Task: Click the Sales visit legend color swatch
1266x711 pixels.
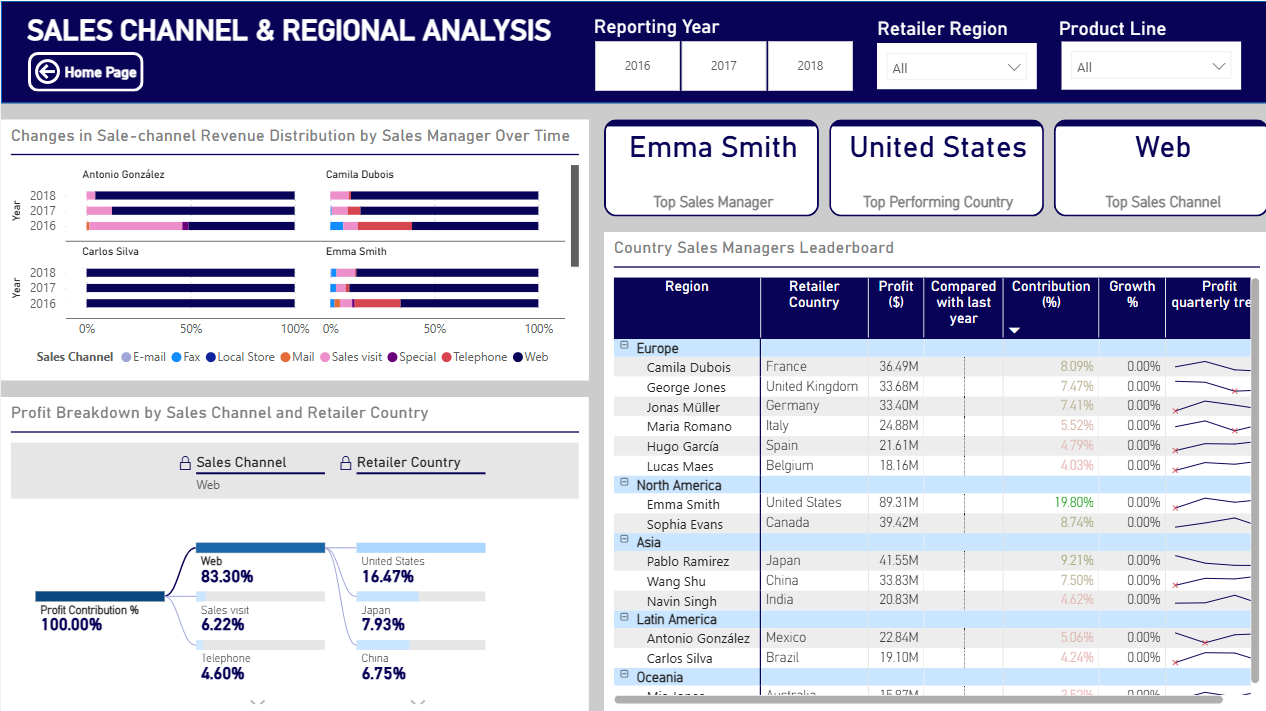Action: coord(325,357)
